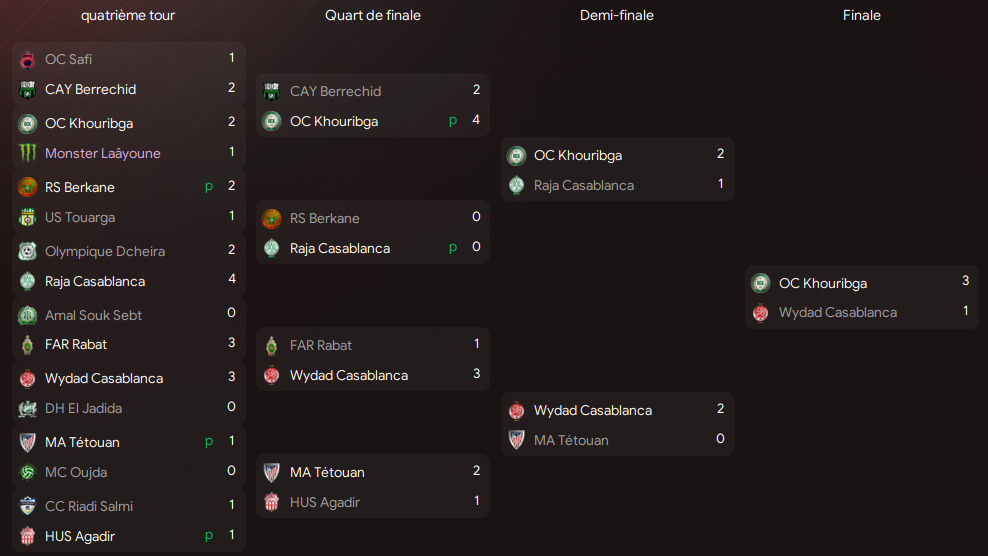
Task: Click the FAR Rabat crest in Quart de finale
Action: pos(272,345)
